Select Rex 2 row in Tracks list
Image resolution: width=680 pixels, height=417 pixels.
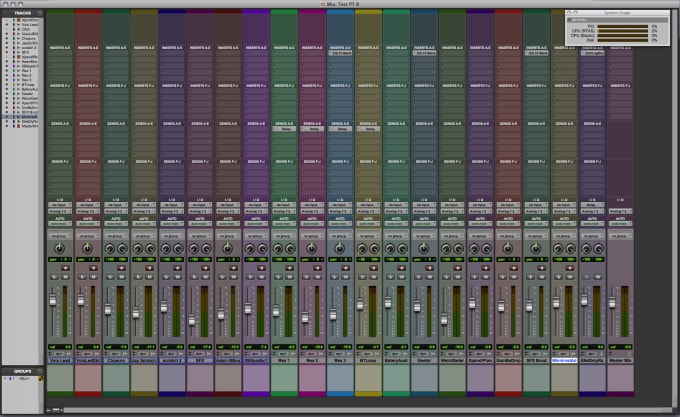click(x=27, y=75)
